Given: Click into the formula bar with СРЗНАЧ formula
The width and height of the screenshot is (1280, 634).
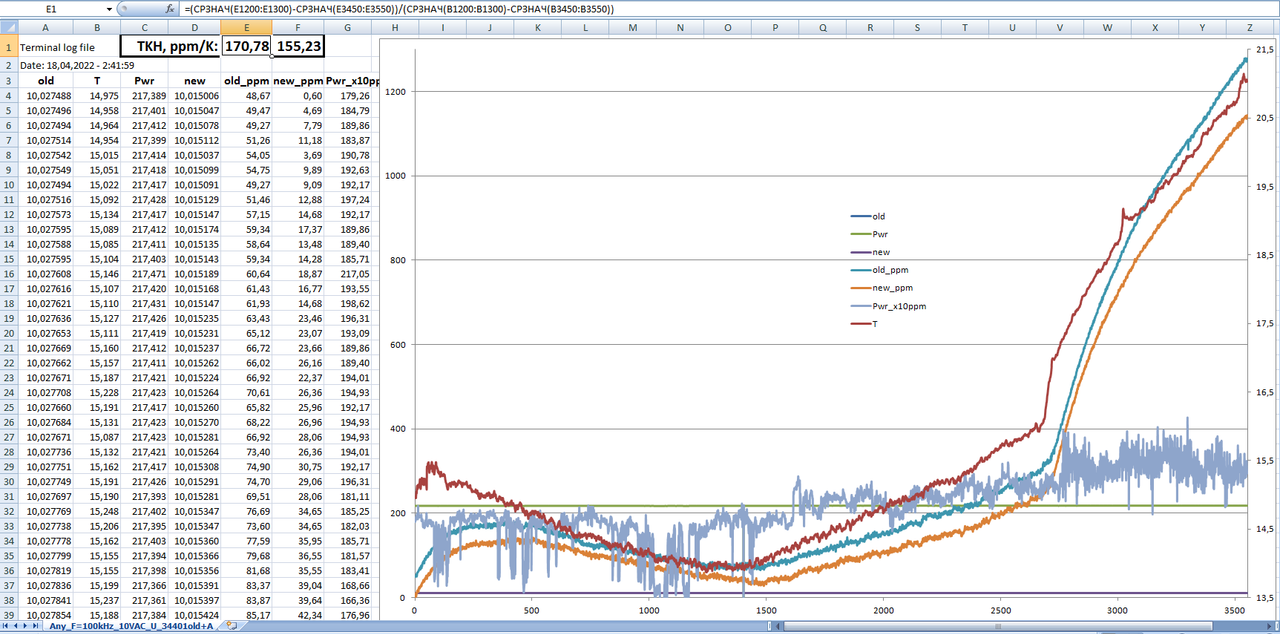Looking at the screenshot, I should coord(728,8).
